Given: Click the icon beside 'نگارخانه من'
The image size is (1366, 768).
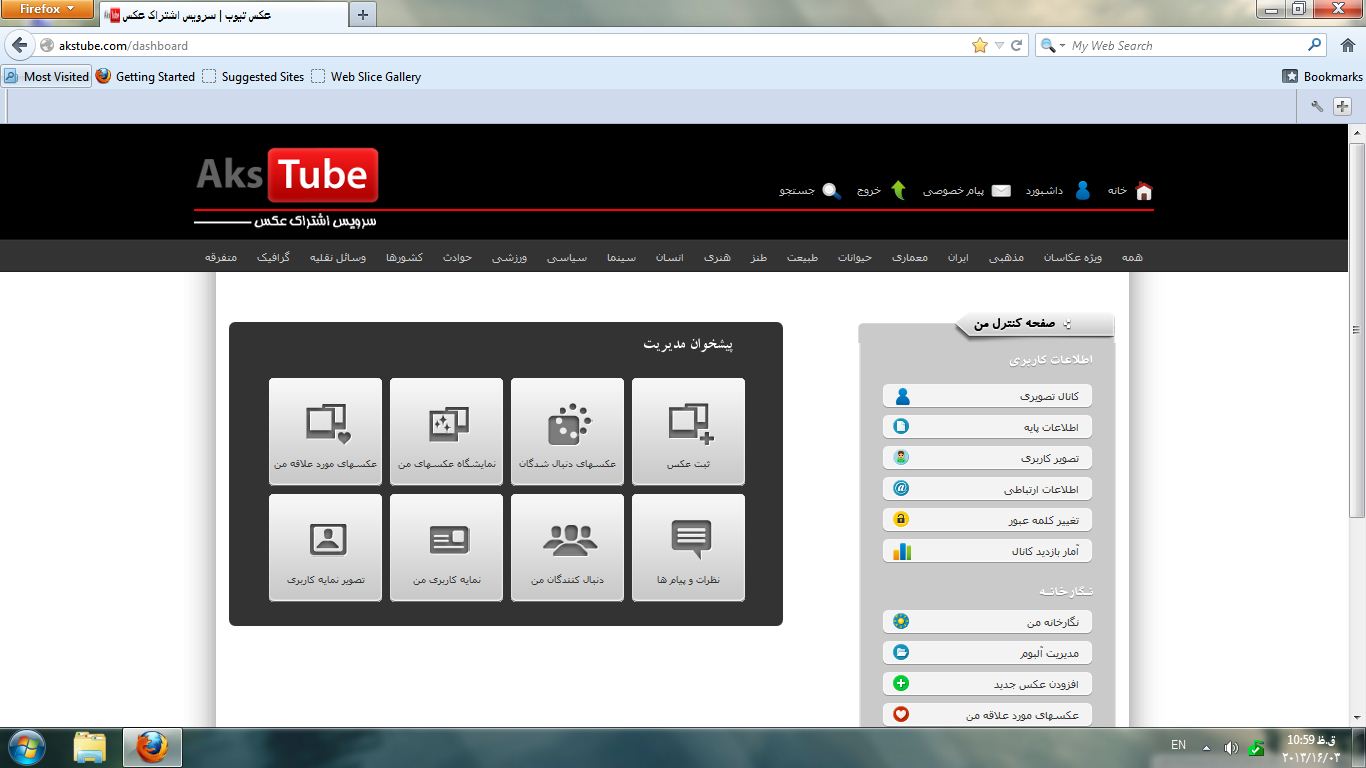Looking at the screenshot, I should pyautogui.click(x=901, y=622).
